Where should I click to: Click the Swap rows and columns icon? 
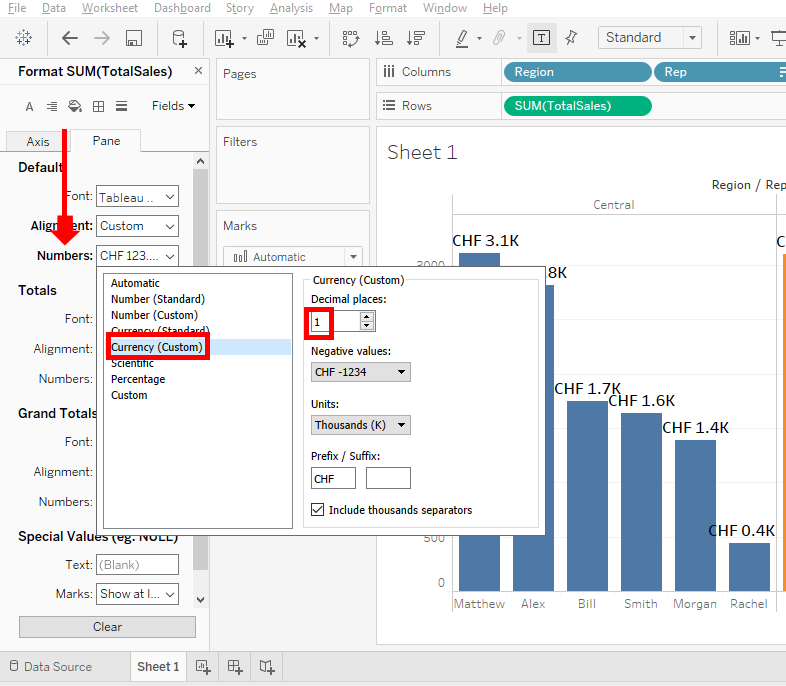[x=351, y=38]
